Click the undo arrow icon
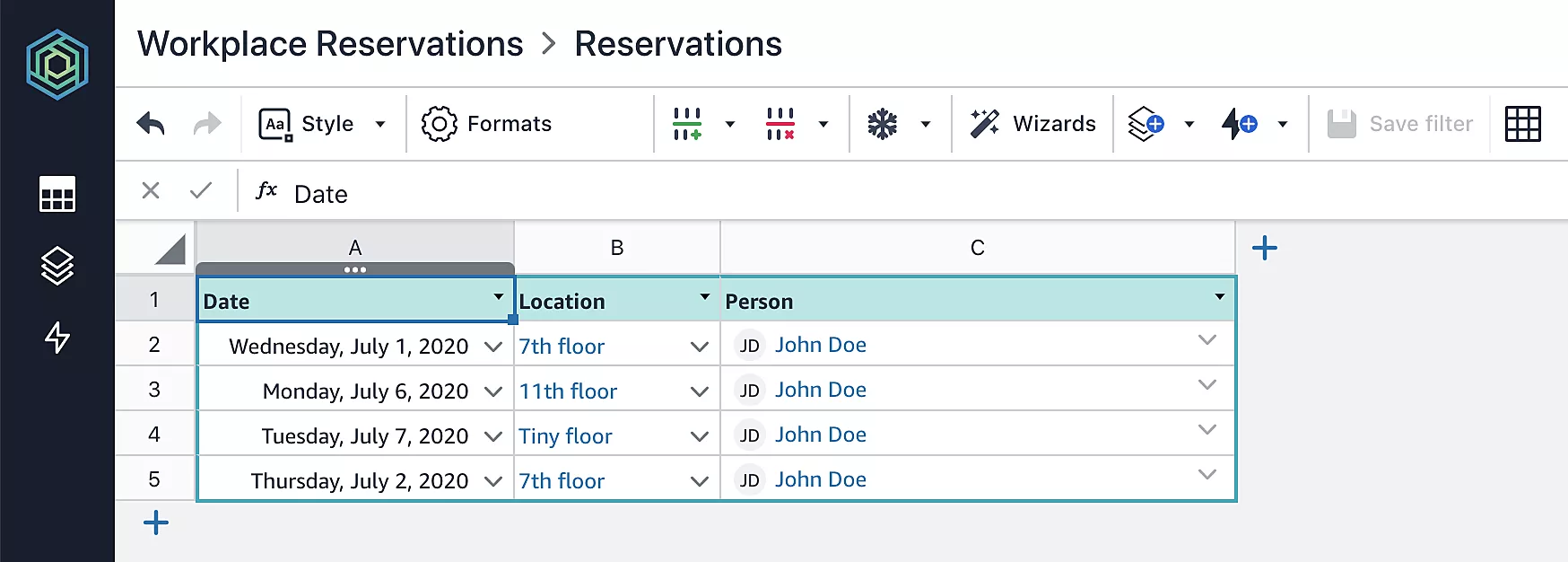Screen dimensions: 1568x562 click(x=151, y=124)
